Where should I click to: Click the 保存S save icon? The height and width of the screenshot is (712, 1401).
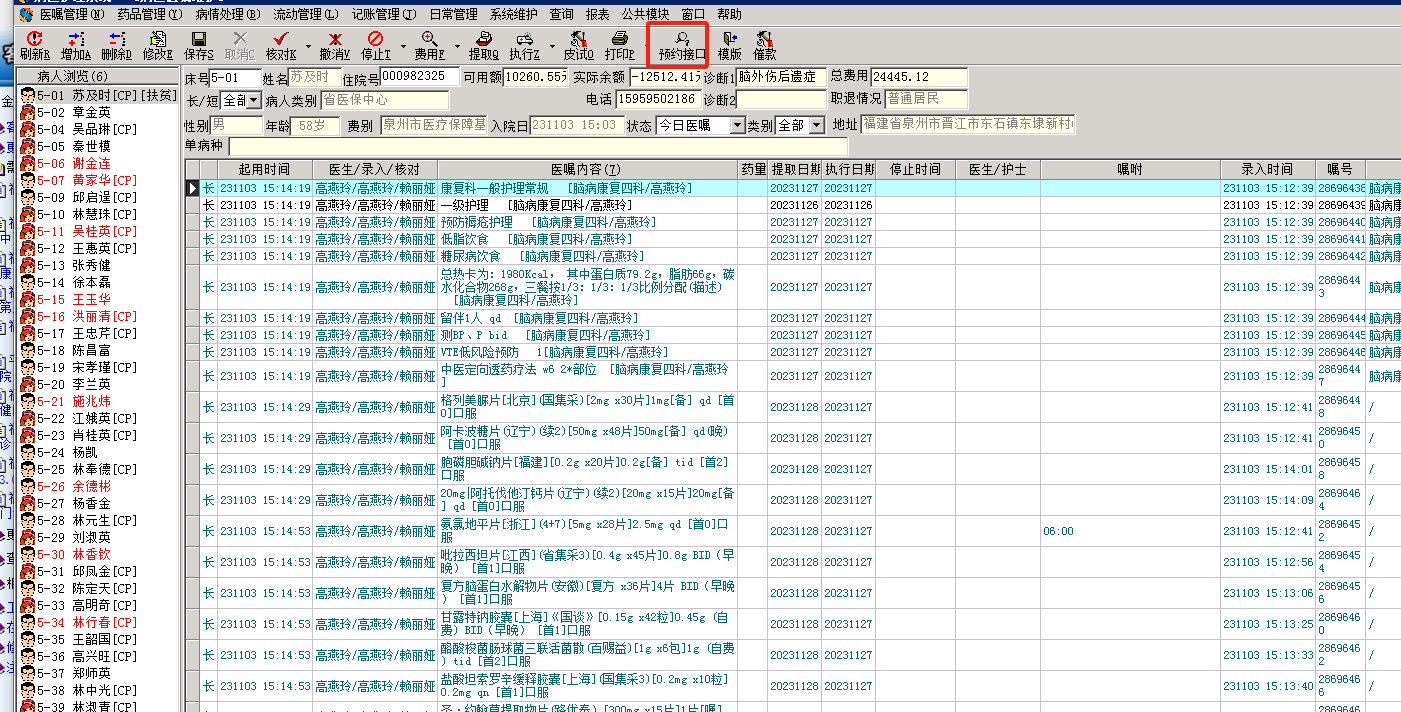click(x=198, y=45)
